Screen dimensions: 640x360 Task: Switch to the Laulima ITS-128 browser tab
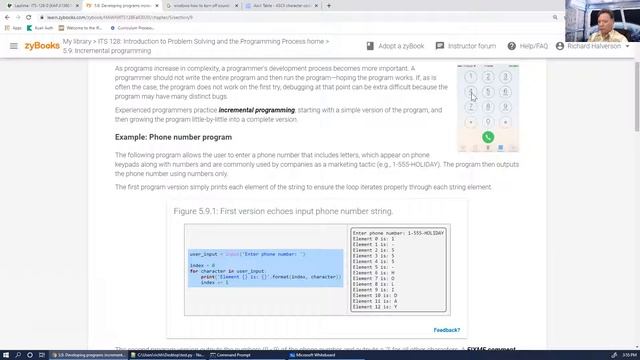pyautogui.click(x=41, y=6)
